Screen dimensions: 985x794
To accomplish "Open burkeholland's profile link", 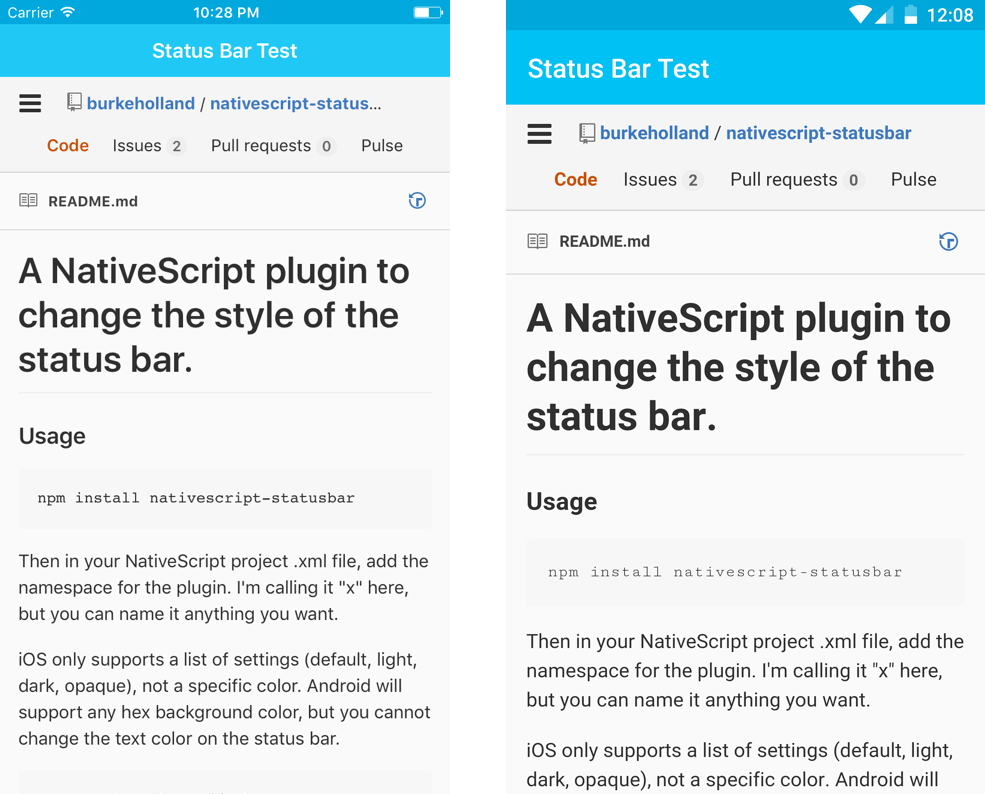I will (x=141, y=102).
